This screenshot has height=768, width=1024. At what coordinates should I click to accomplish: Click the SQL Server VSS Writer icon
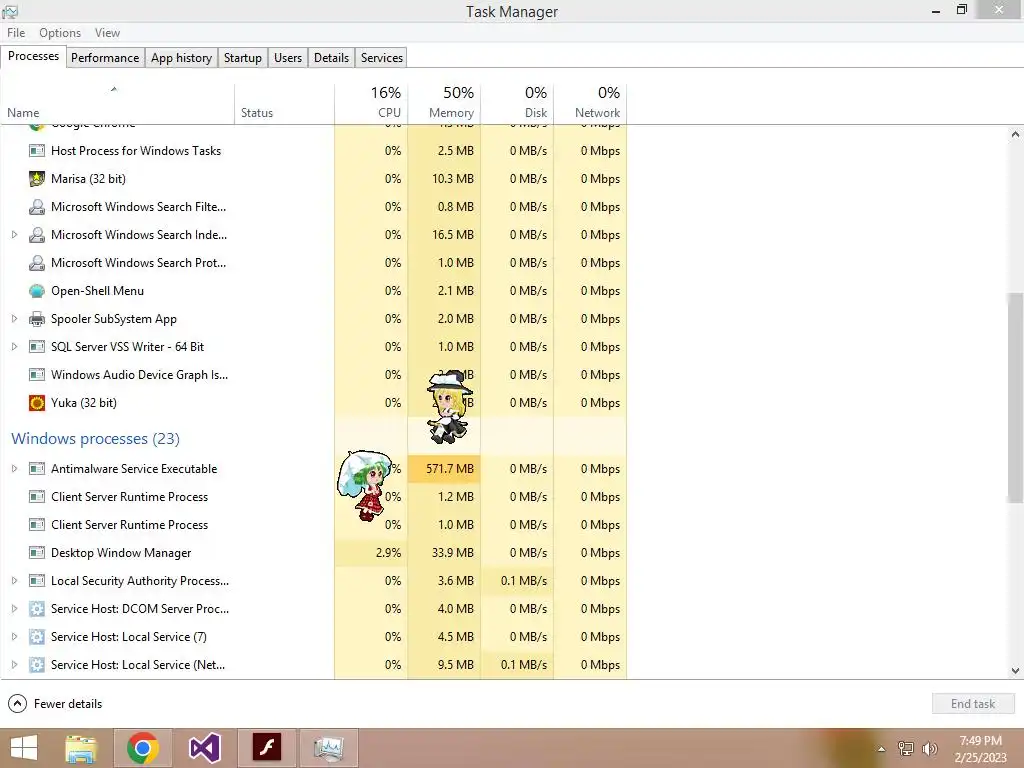click(x=37, y=347)
